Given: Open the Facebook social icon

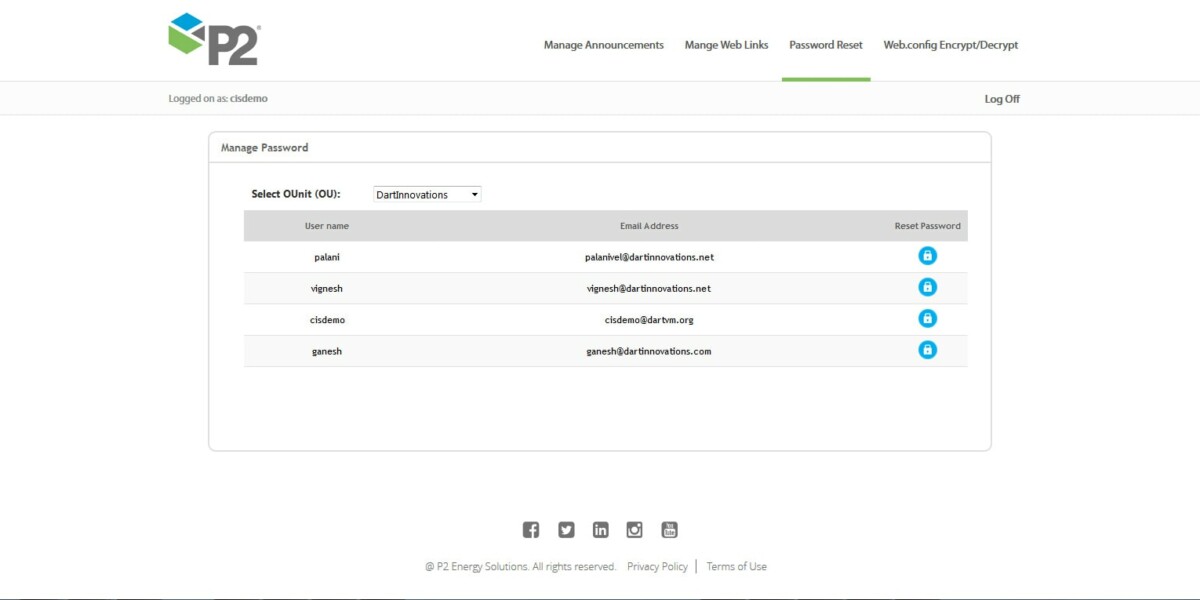Looking at the screenshot, I should (x=531, y=529).
